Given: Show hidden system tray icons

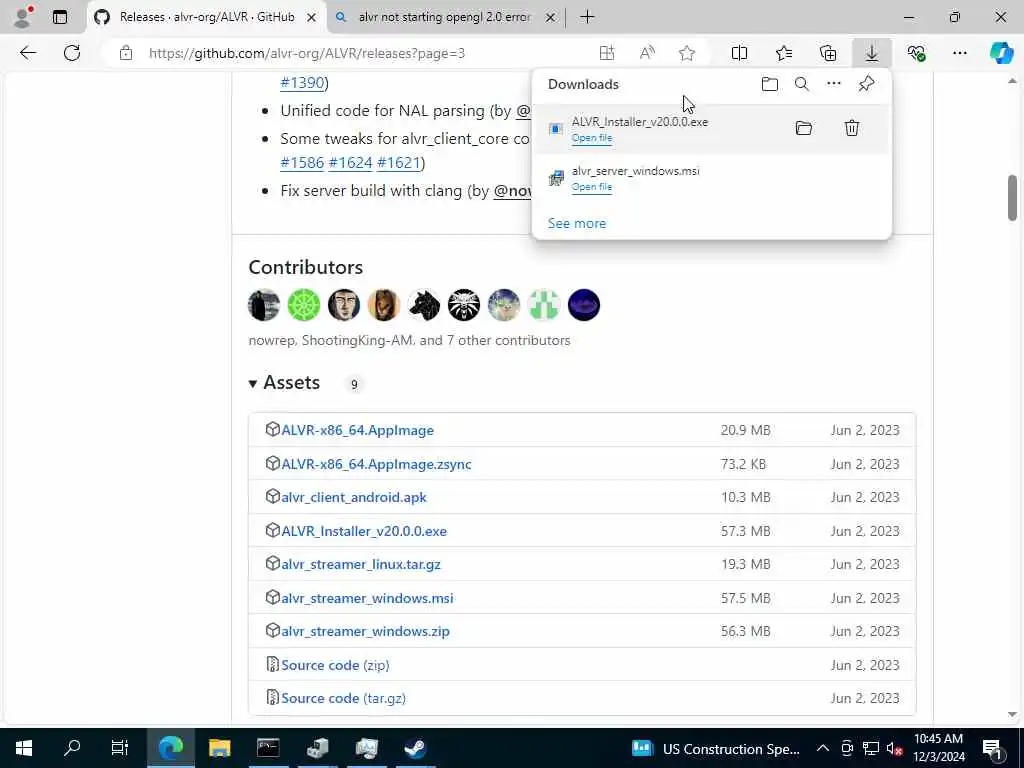Looking at the screenshot, I should pos(823,748).
